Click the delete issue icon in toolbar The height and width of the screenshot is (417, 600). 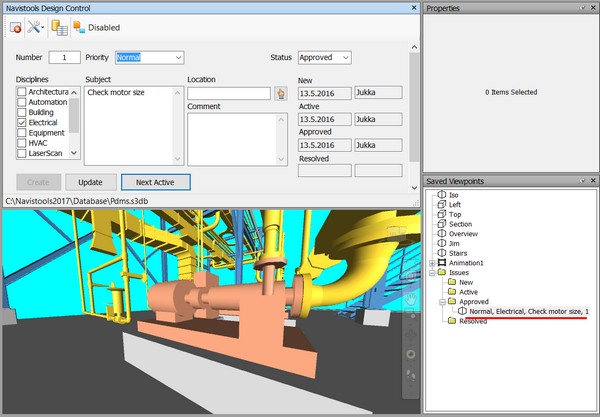coord(16,28)
